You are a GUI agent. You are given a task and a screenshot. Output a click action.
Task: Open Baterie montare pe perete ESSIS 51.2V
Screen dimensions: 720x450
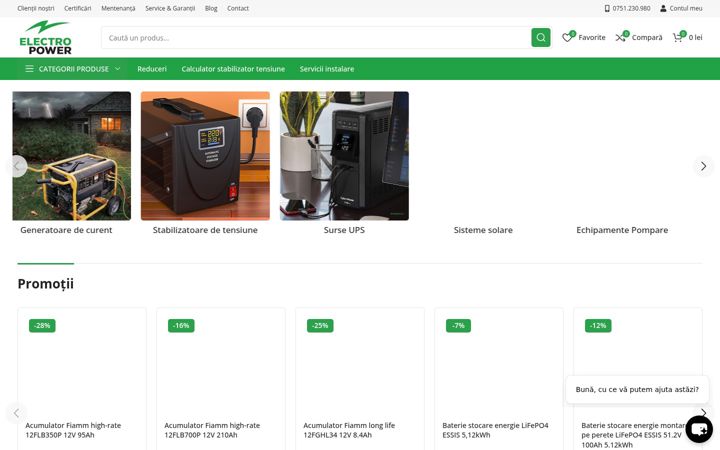[x=634, y=435]
